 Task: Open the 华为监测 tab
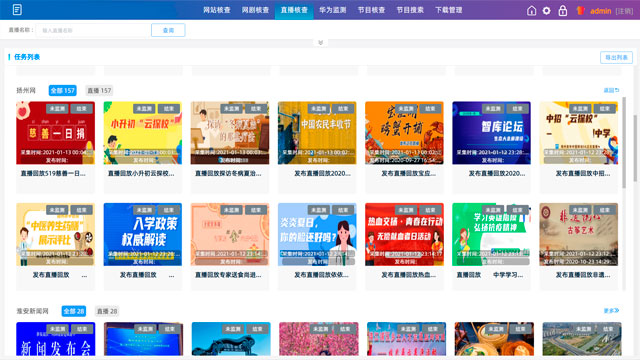pyautogui.click(x=333, y=10)
